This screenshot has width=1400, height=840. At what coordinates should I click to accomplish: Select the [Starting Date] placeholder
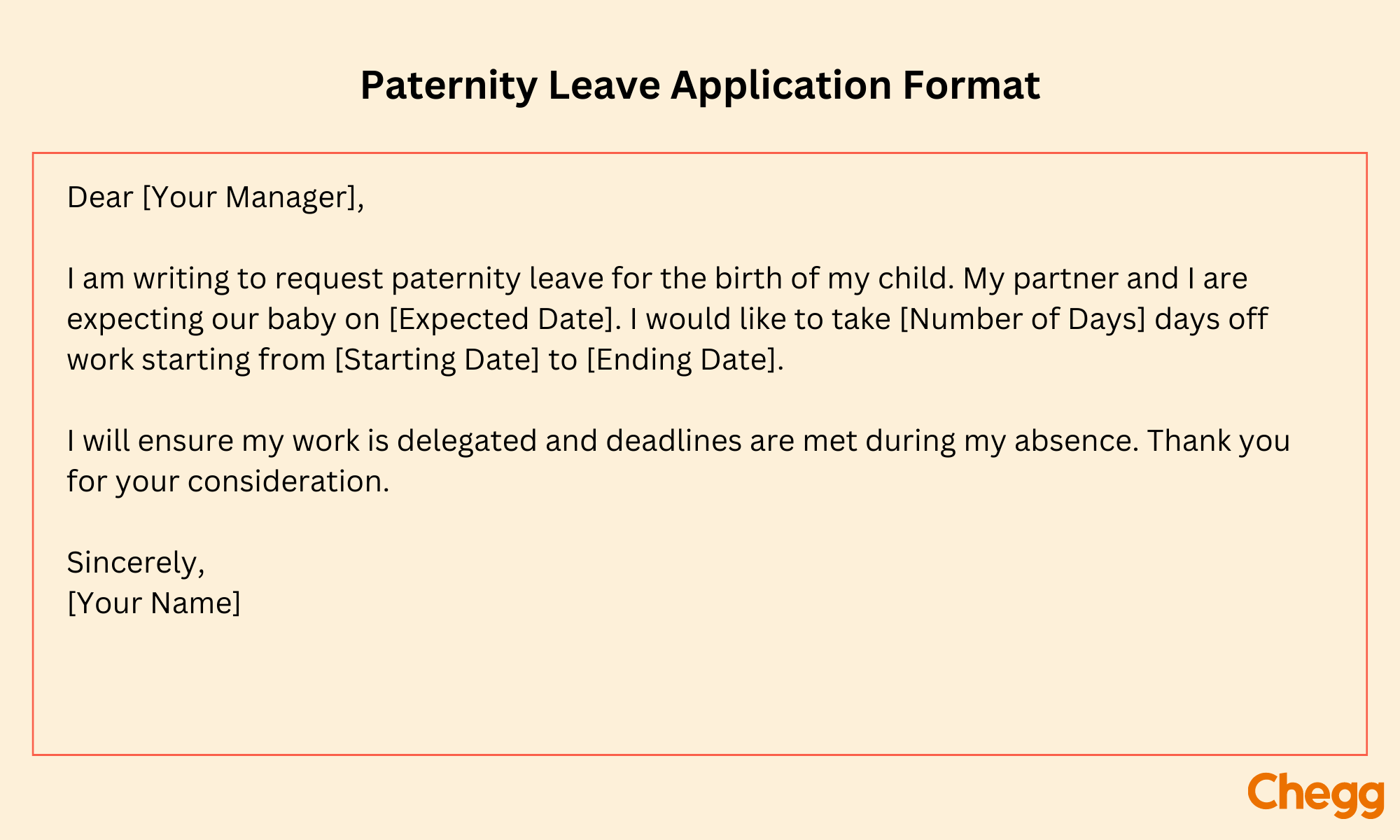437,360
